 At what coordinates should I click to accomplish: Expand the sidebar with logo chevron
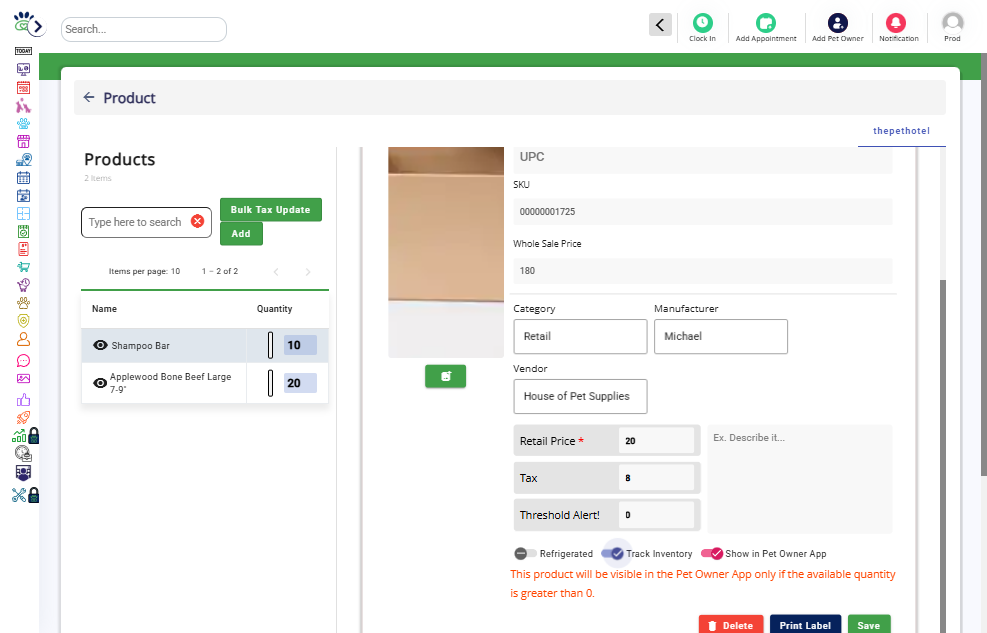(x=38, y=26)
